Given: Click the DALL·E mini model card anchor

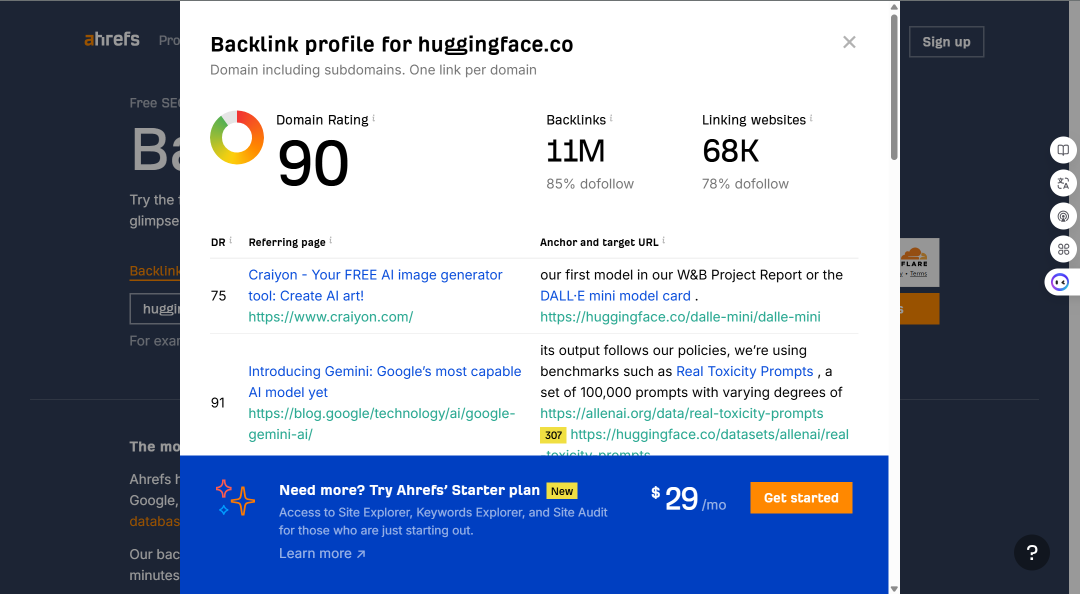Looking at the screenshot, I should (x=615, y=296).
